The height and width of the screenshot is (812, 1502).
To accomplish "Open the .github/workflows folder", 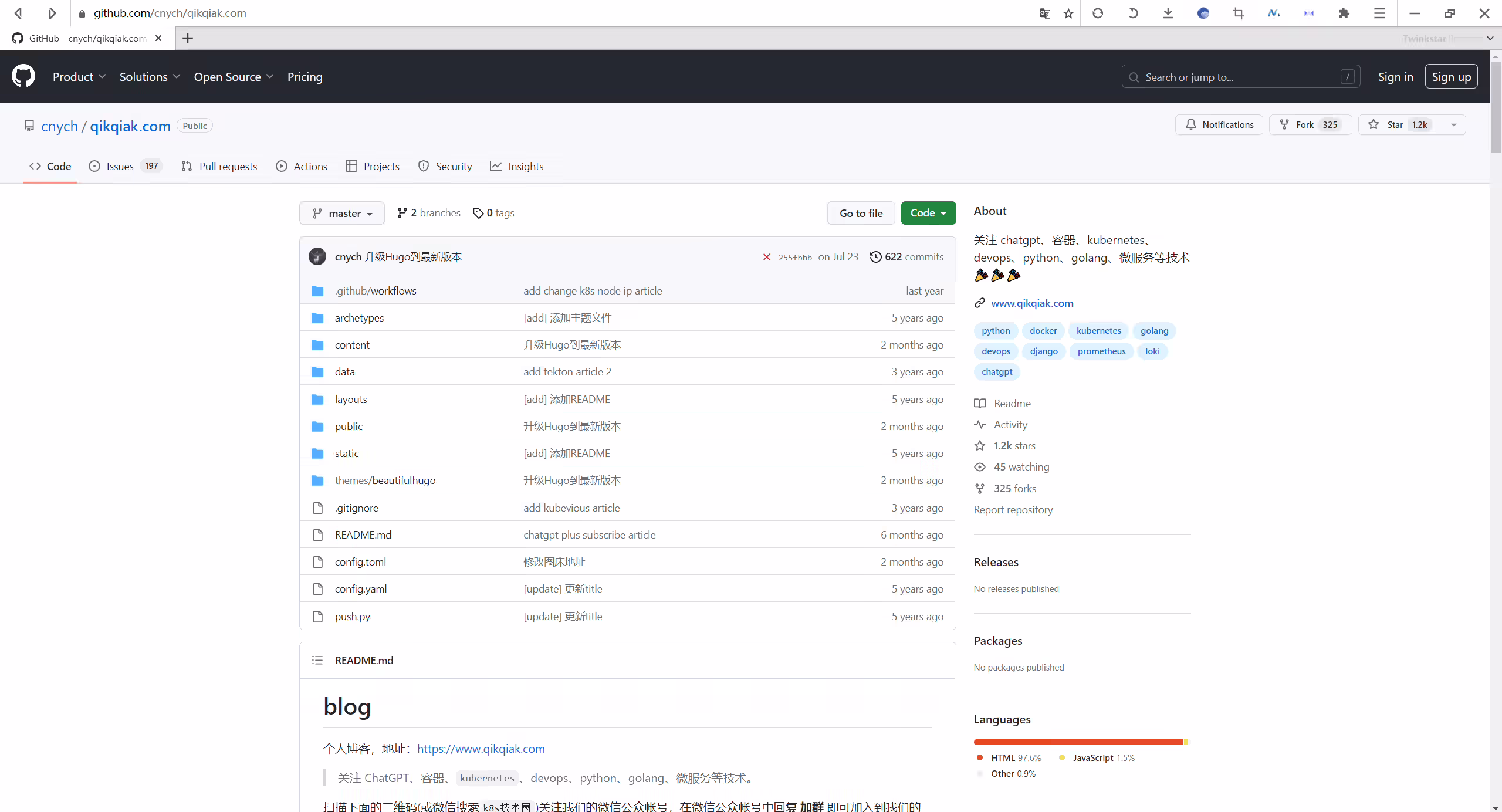I will coord(375,290).
